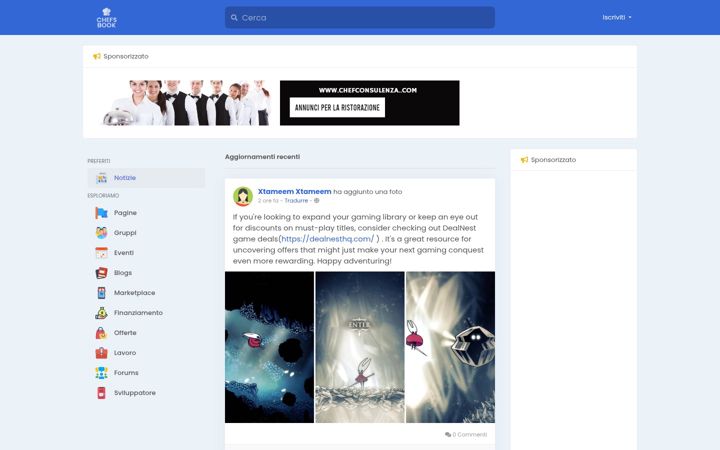
Task: Click the Sviluppatore icon
Action: pyautogui.click(x=101, y=393)
